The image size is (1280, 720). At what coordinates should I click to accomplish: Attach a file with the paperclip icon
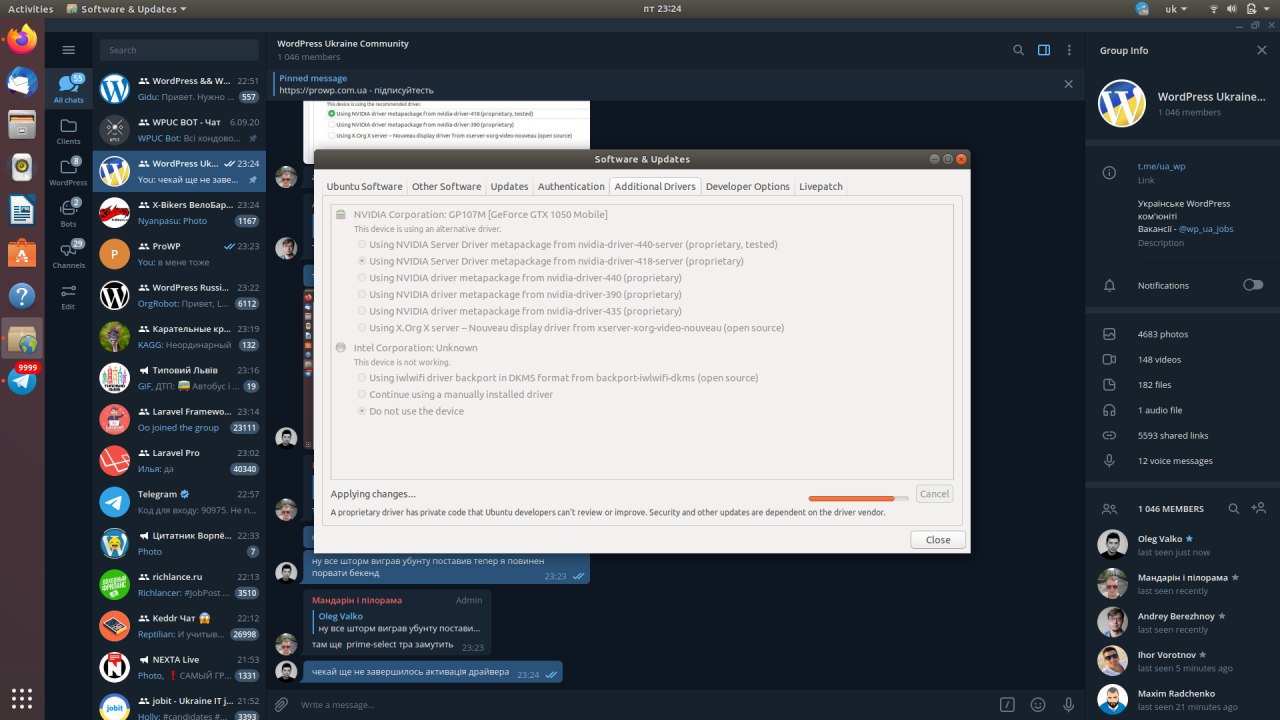click(282, 704)
